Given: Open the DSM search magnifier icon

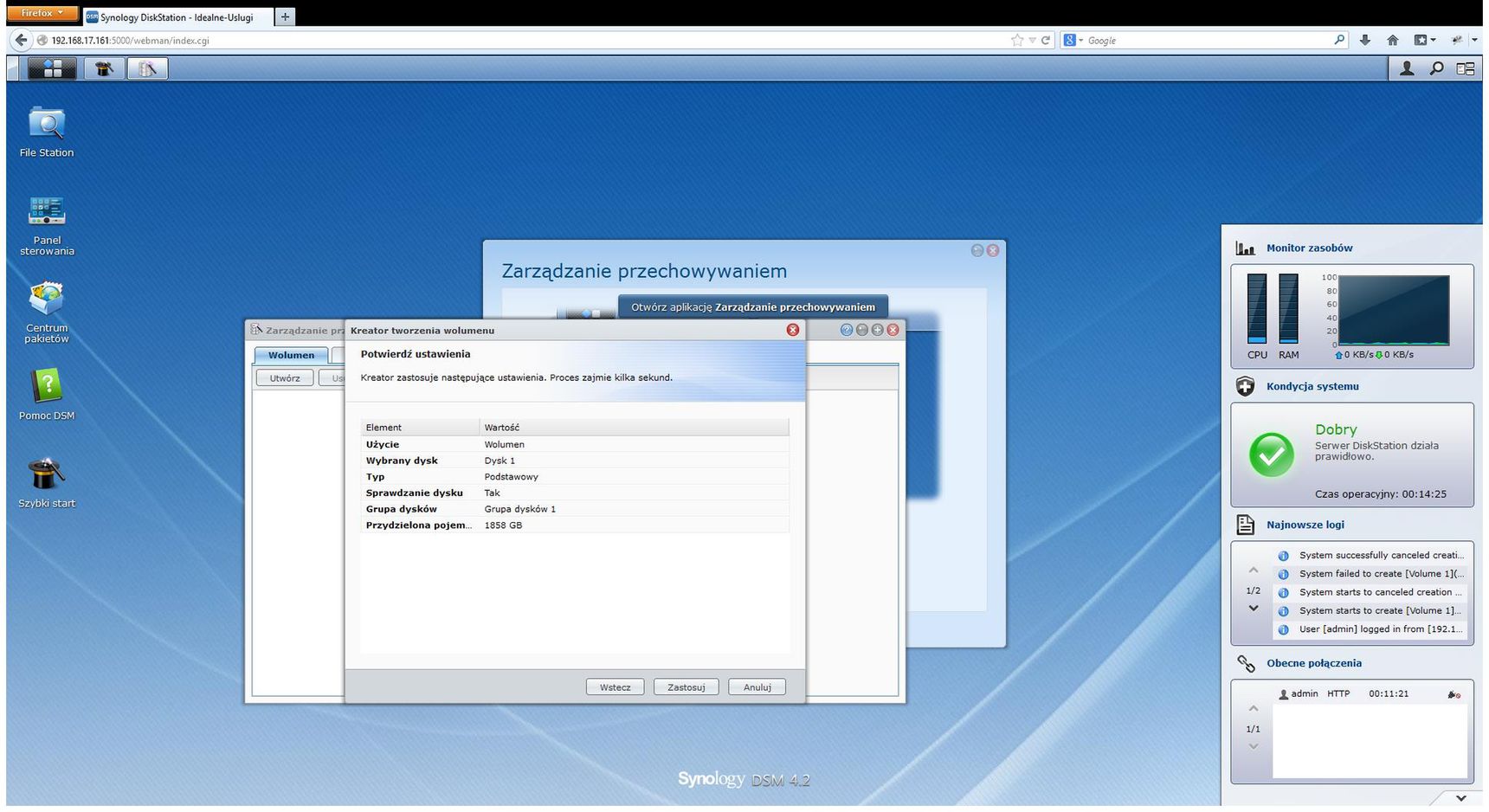Looking at the screenshot, I should [1436, 68].
